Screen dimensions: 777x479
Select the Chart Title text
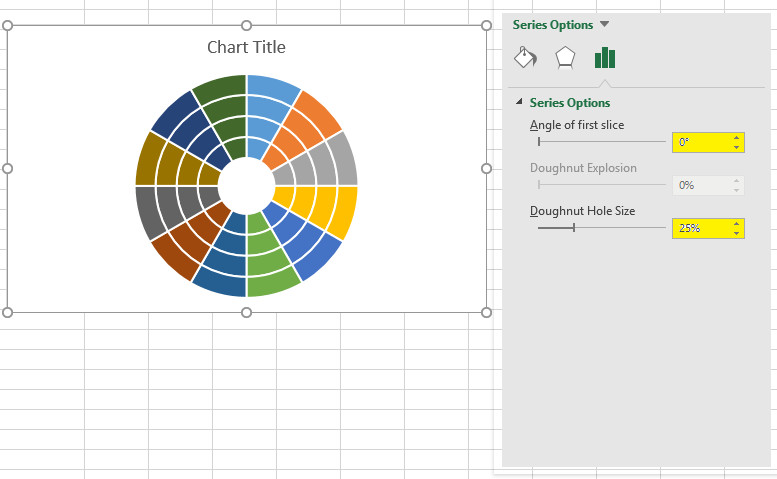pyautogui.click(x=246, y=47)
